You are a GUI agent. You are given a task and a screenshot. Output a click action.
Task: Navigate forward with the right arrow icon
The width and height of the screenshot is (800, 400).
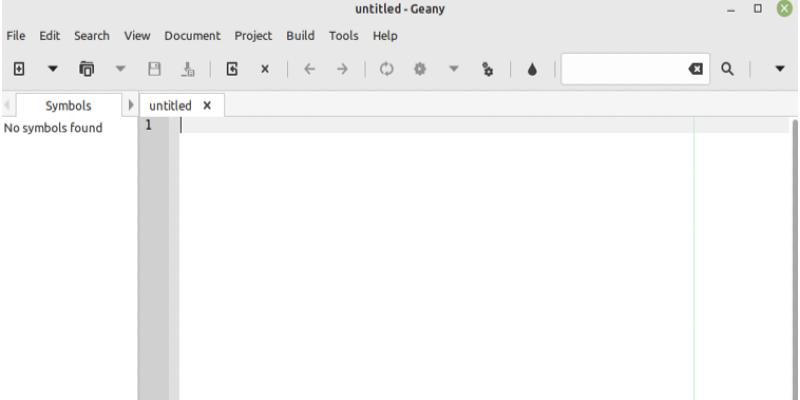point(343,69)
